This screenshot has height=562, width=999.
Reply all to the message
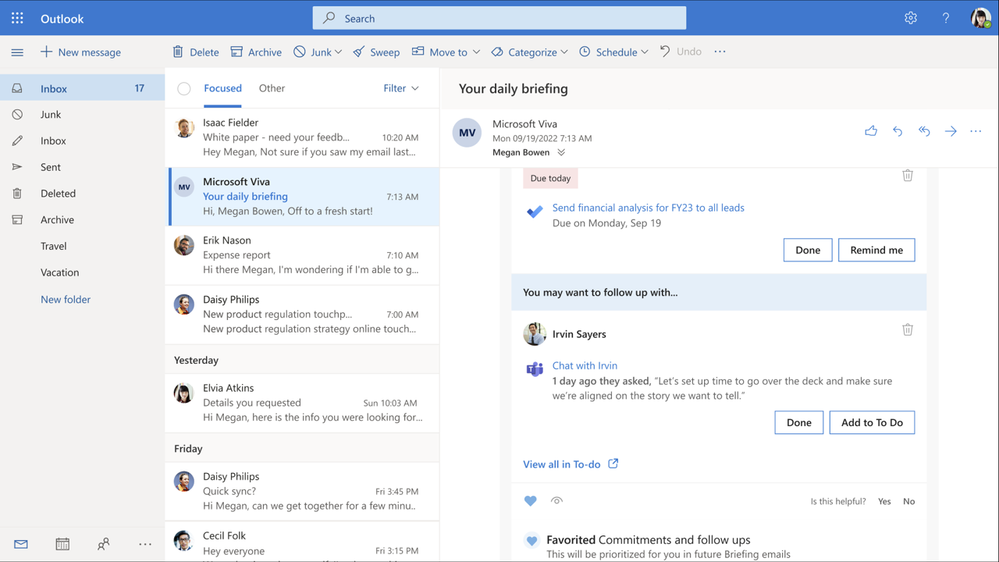(924, 131)
